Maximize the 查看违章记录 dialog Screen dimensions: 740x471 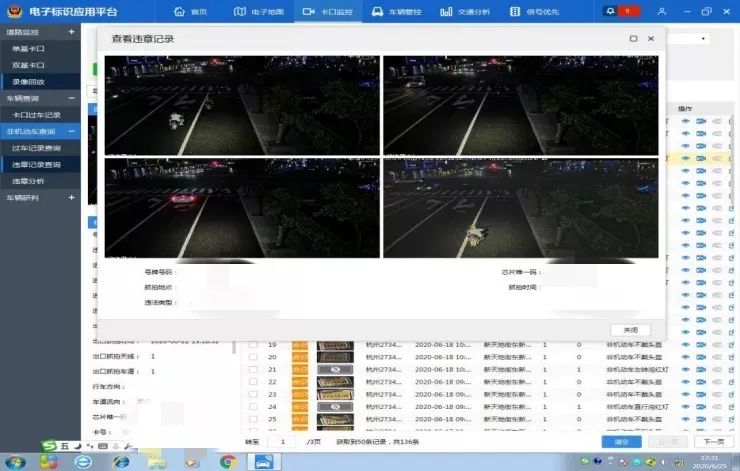[x=633, y=39]
